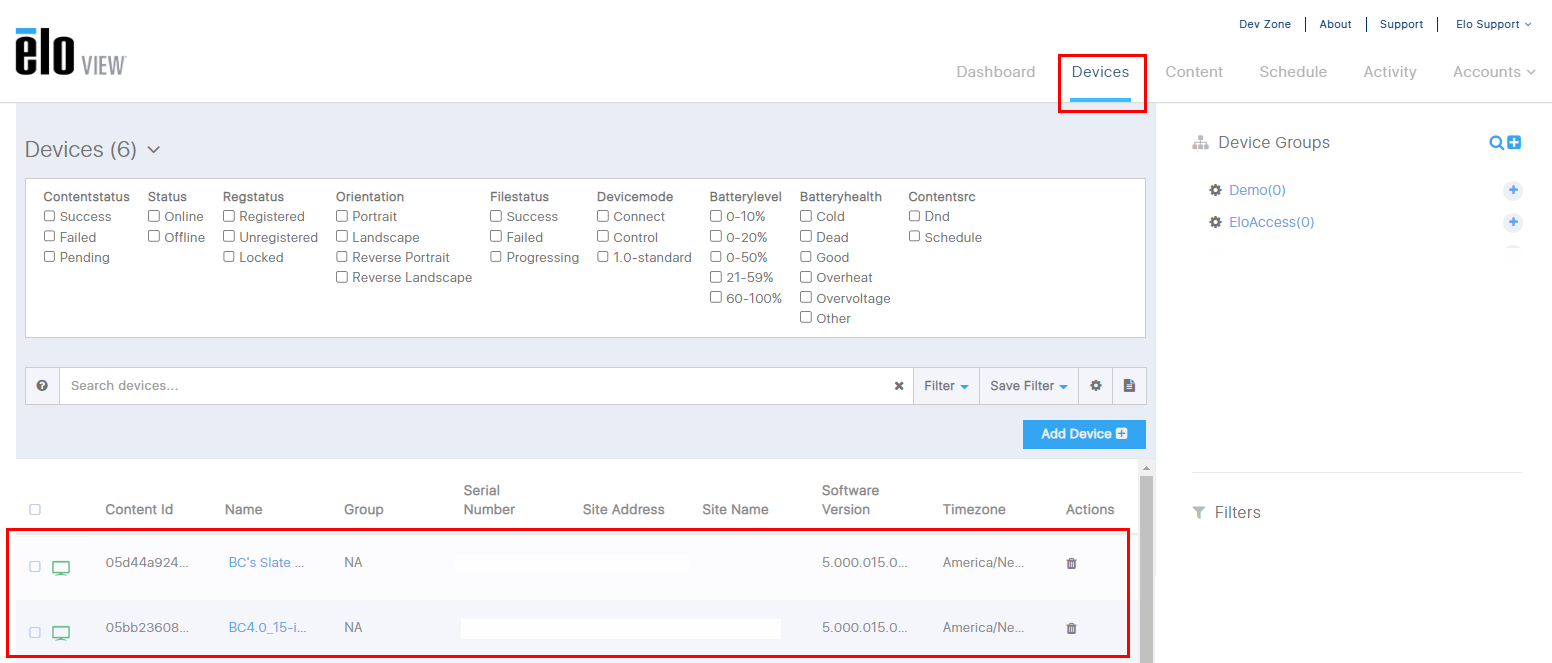Open the Save Filter dropdown
The height and width of the screenshot is (663, 1552).
1029,386
